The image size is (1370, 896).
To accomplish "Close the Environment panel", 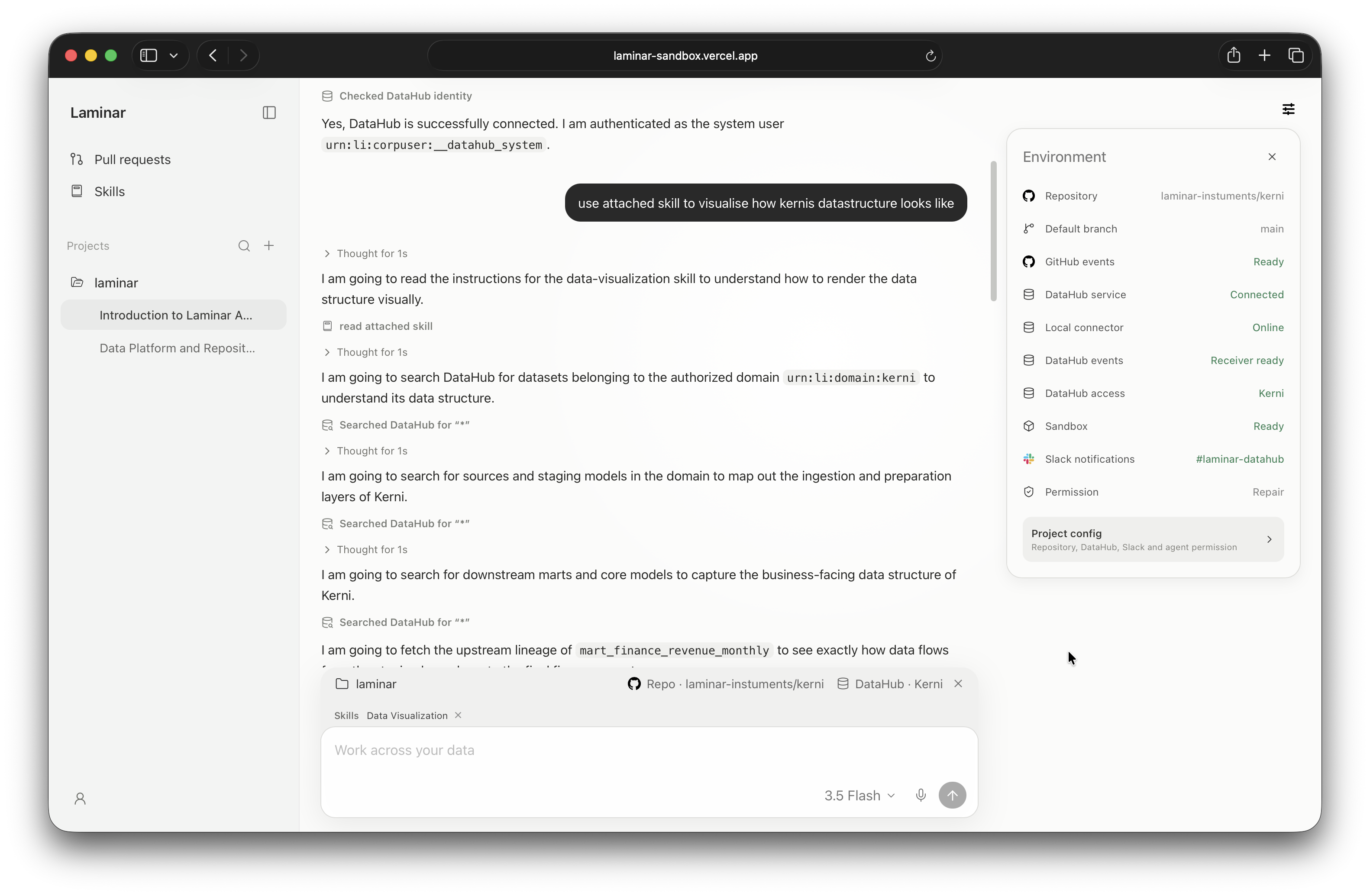I will pyautogui.click(x=1272, y=157).
